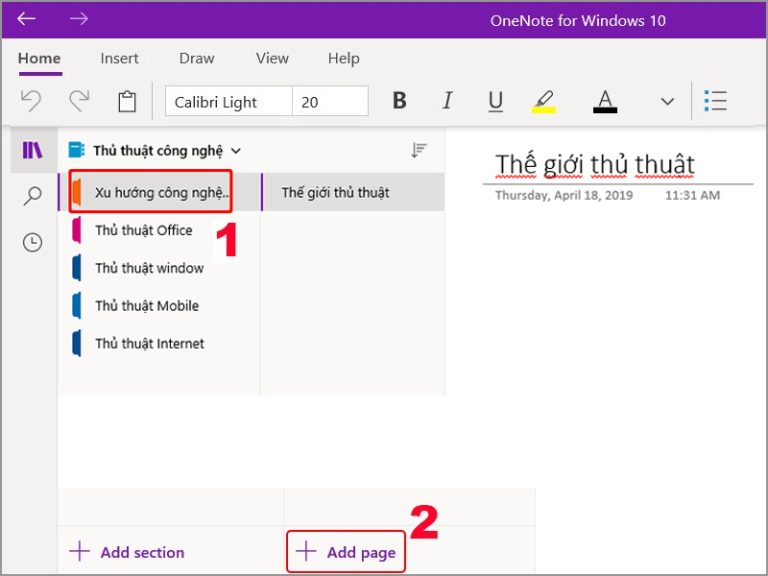Select the Thủ thuật Mobile section
This screenshot has height=576, width=768.
(x=160, y=306)
